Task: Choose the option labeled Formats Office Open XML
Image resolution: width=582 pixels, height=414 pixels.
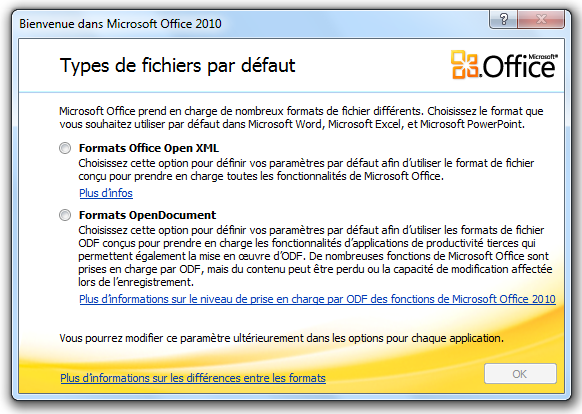Action: pos(148,148)
